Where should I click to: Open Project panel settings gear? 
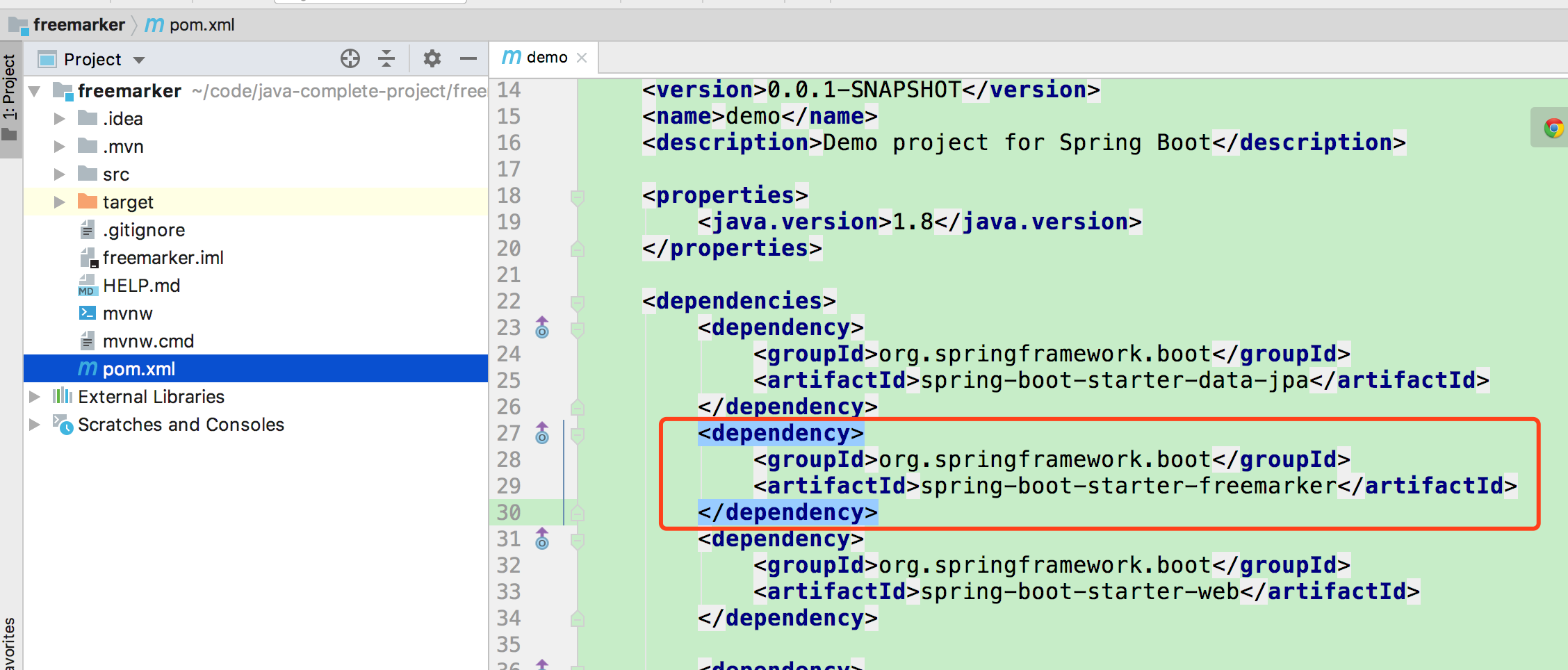(432, 59)
